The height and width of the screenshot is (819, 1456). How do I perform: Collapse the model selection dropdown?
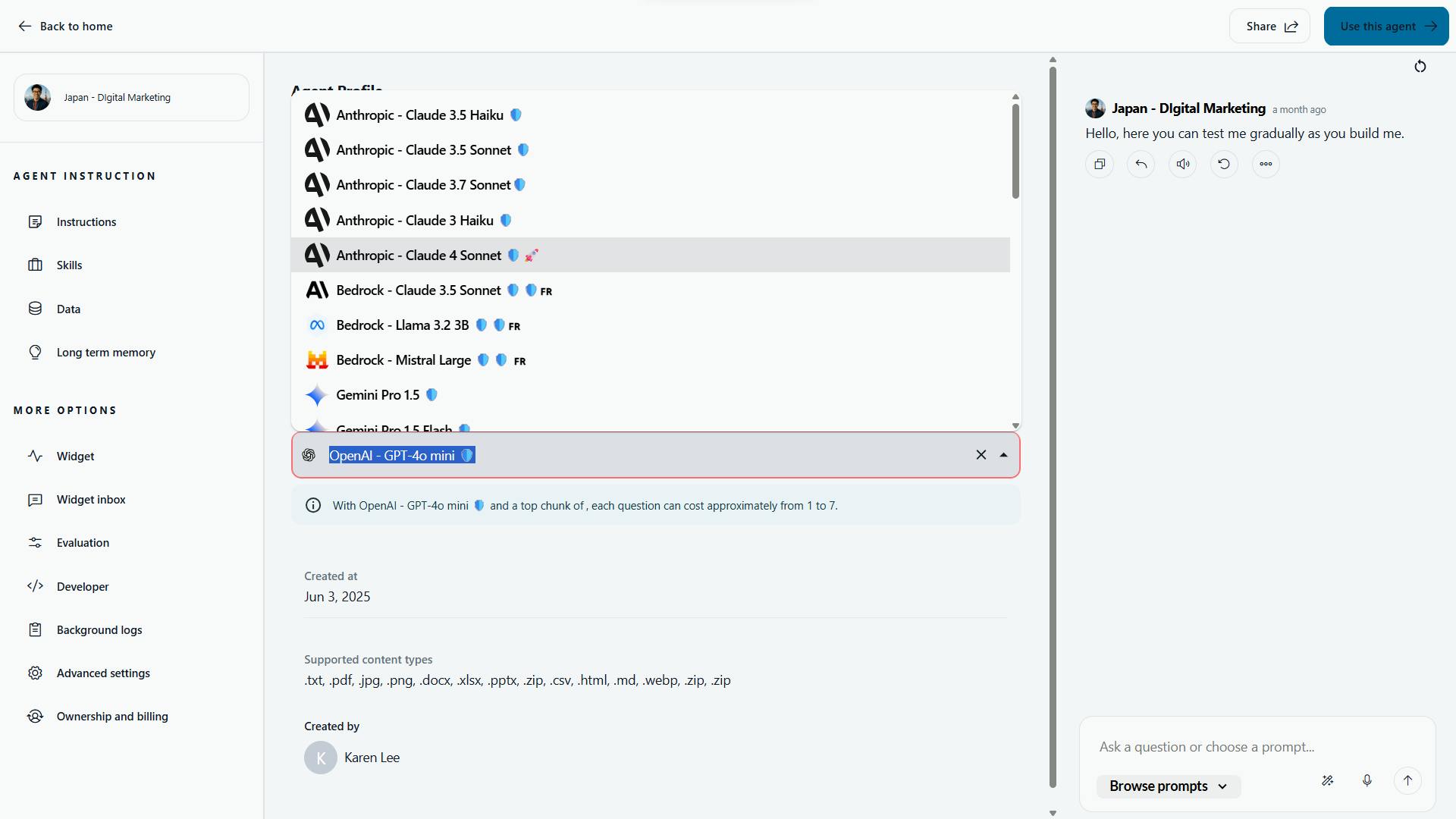tap(1003, 454)
